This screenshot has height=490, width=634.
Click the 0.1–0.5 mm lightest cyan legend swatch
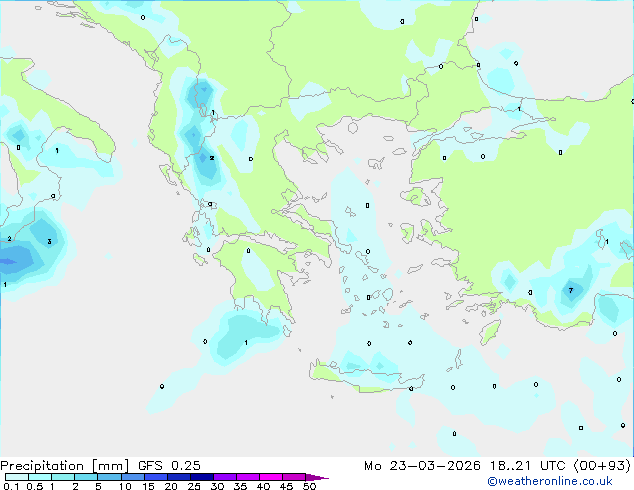pos(17,477)
